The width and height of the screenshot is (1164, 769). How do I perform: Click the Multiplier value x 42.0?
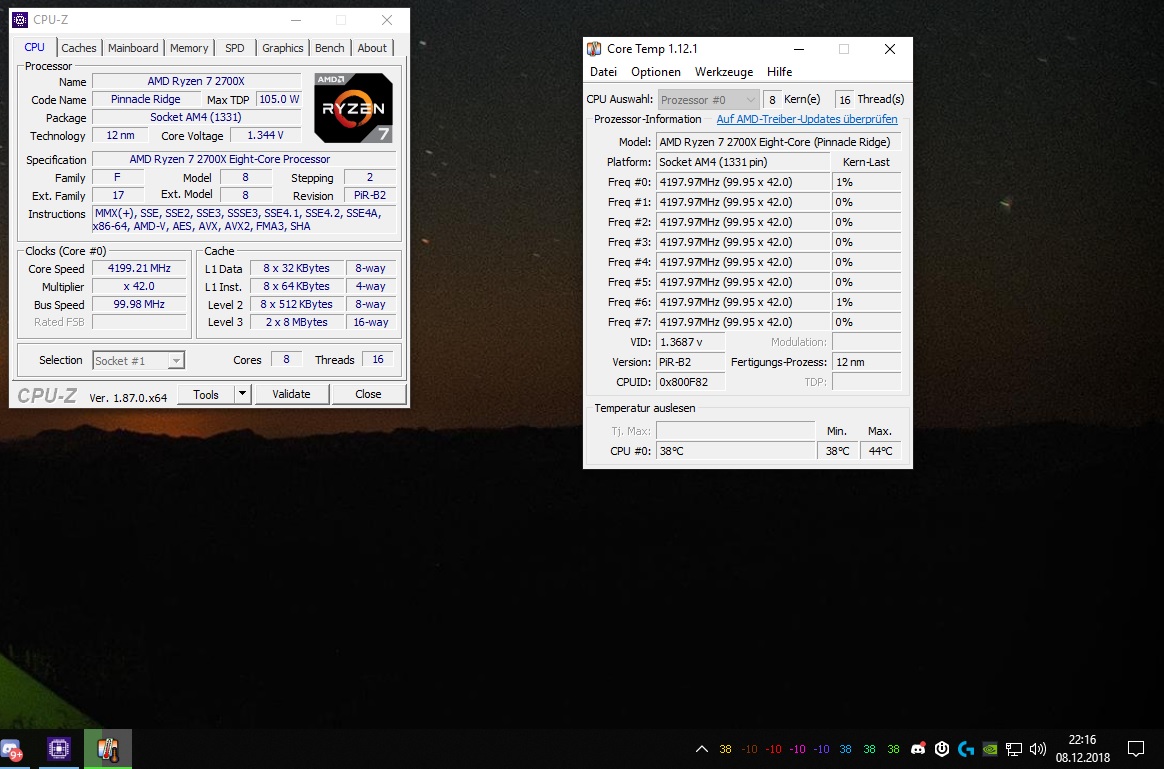(139, 287)
